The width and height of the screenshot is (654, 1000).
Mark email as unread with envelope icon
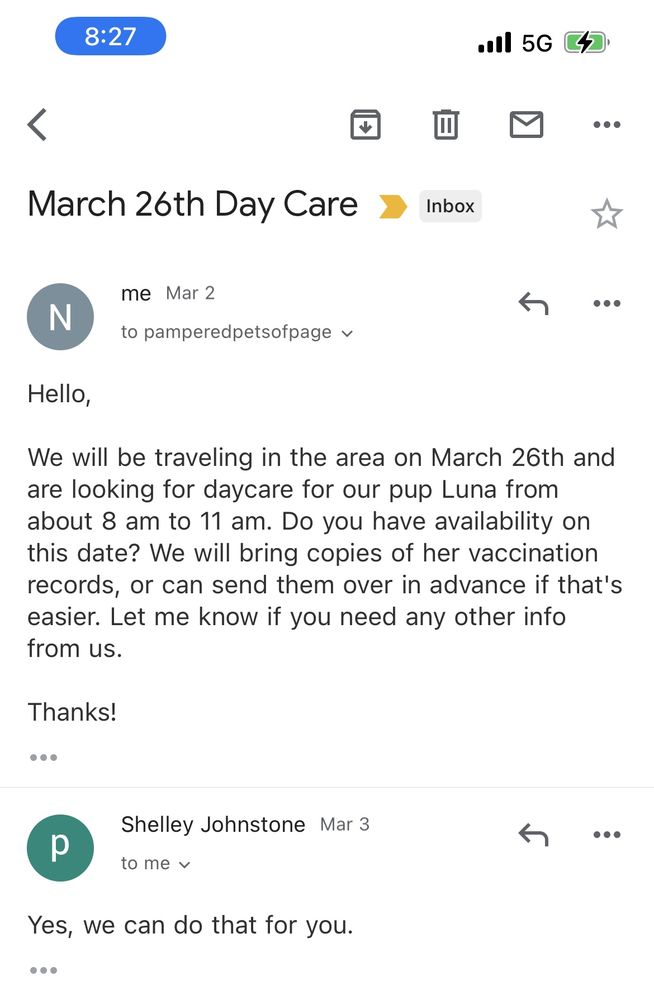point(526,125)
